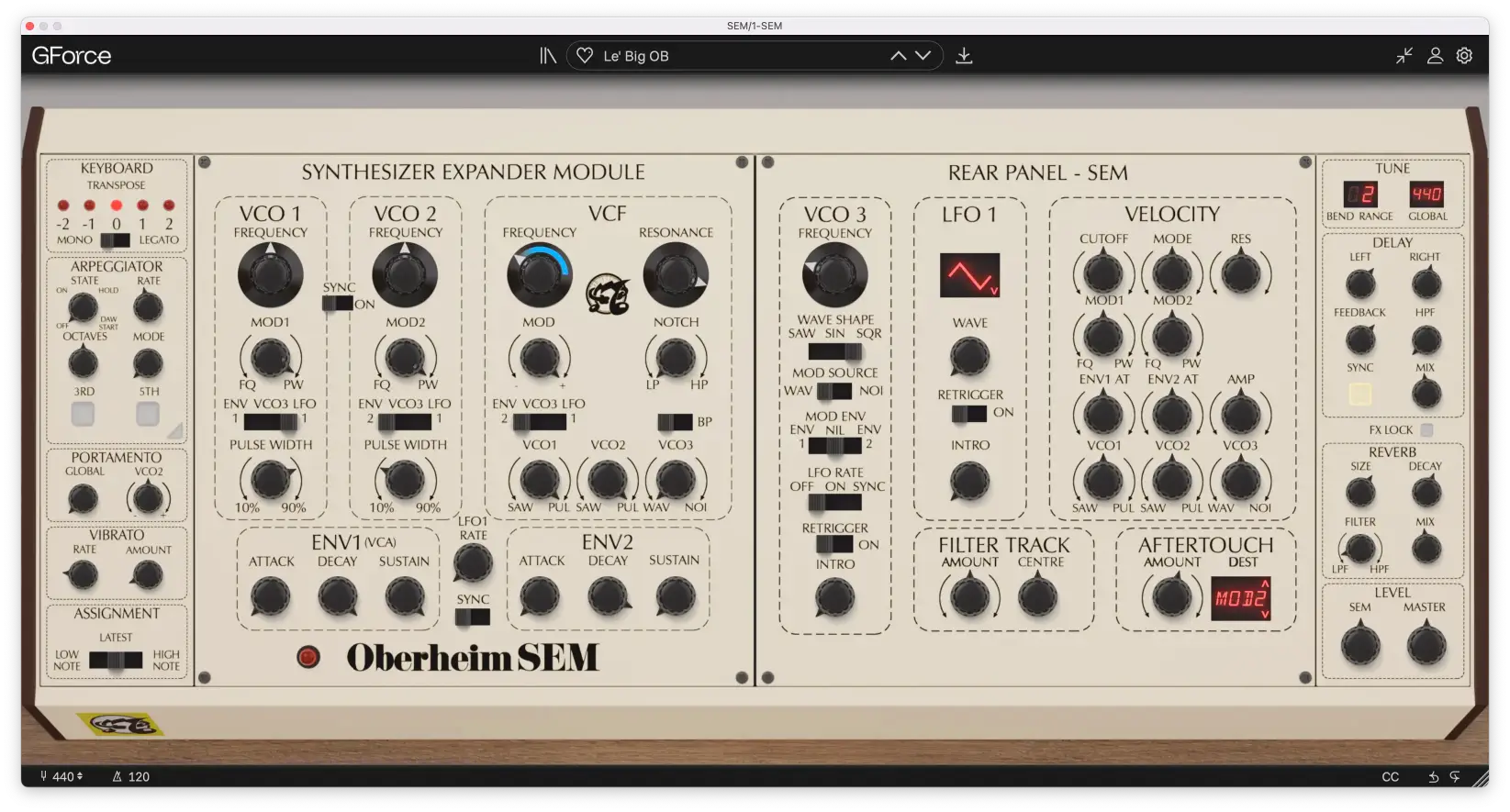Click the Bend Range value display

(x=1360, y=195)
